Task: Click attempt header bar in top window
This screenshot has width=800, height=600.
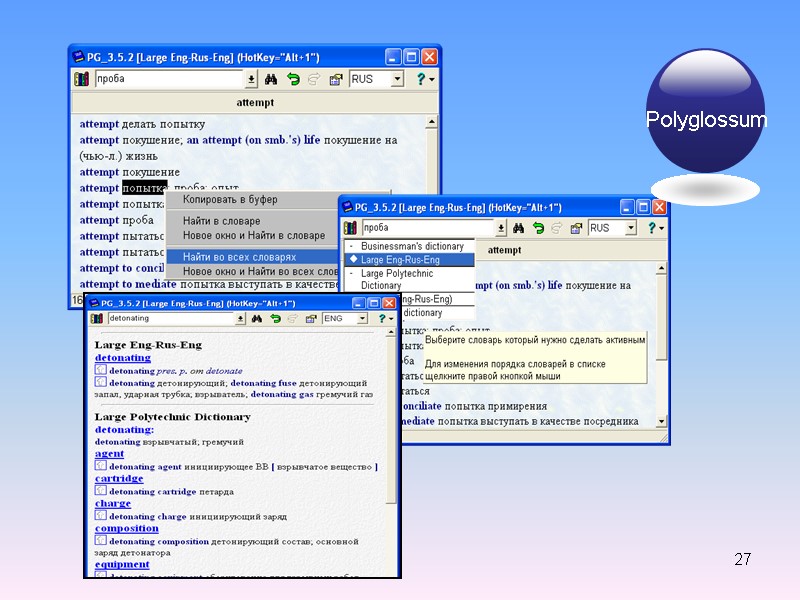Action: coord(255,103)
